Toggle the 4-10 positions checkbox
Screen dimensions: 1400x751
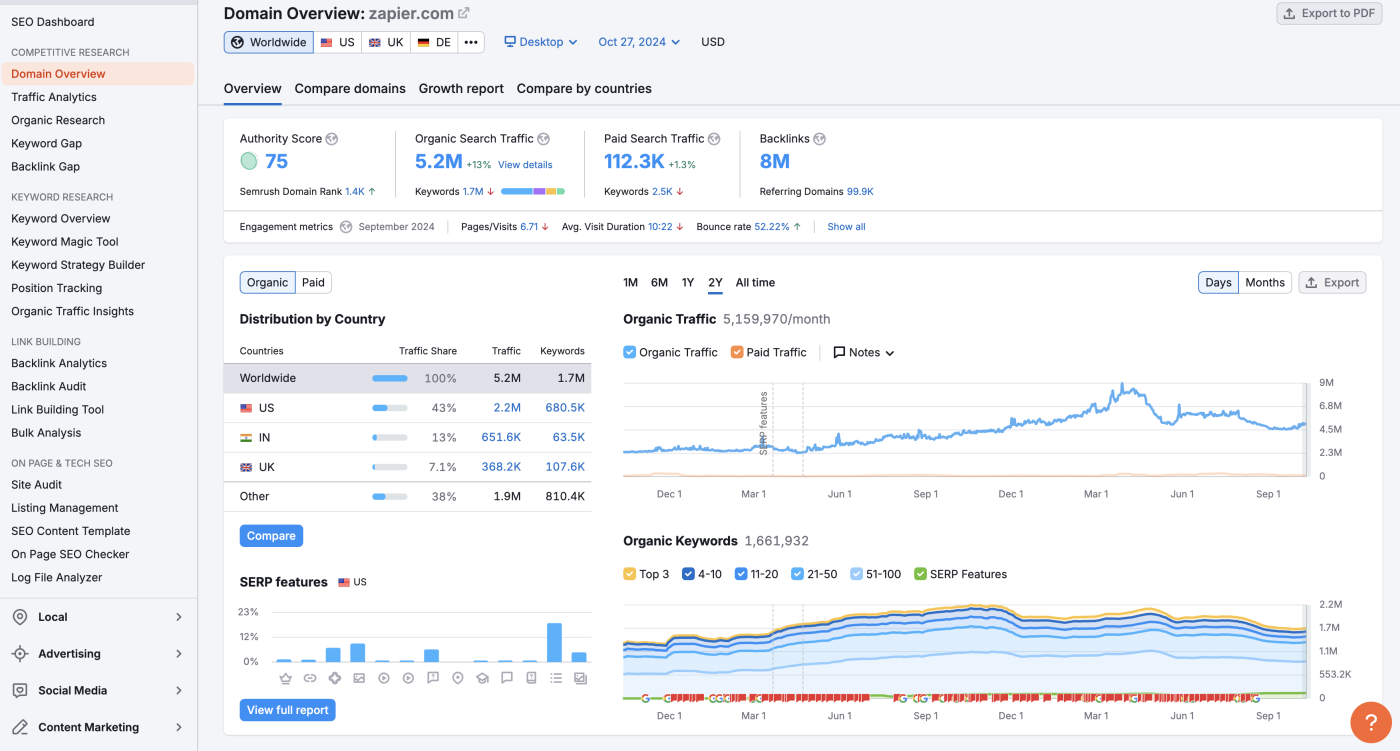point(688,574)
